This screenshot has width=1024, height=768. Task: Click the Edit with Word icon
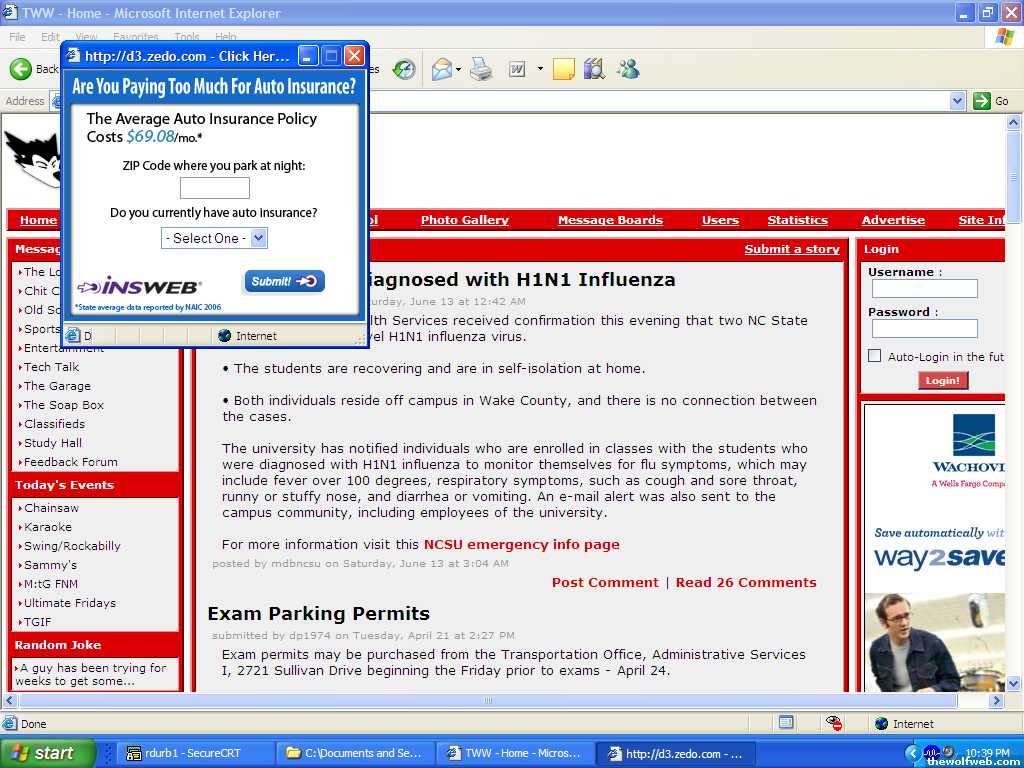pos(517,69)
